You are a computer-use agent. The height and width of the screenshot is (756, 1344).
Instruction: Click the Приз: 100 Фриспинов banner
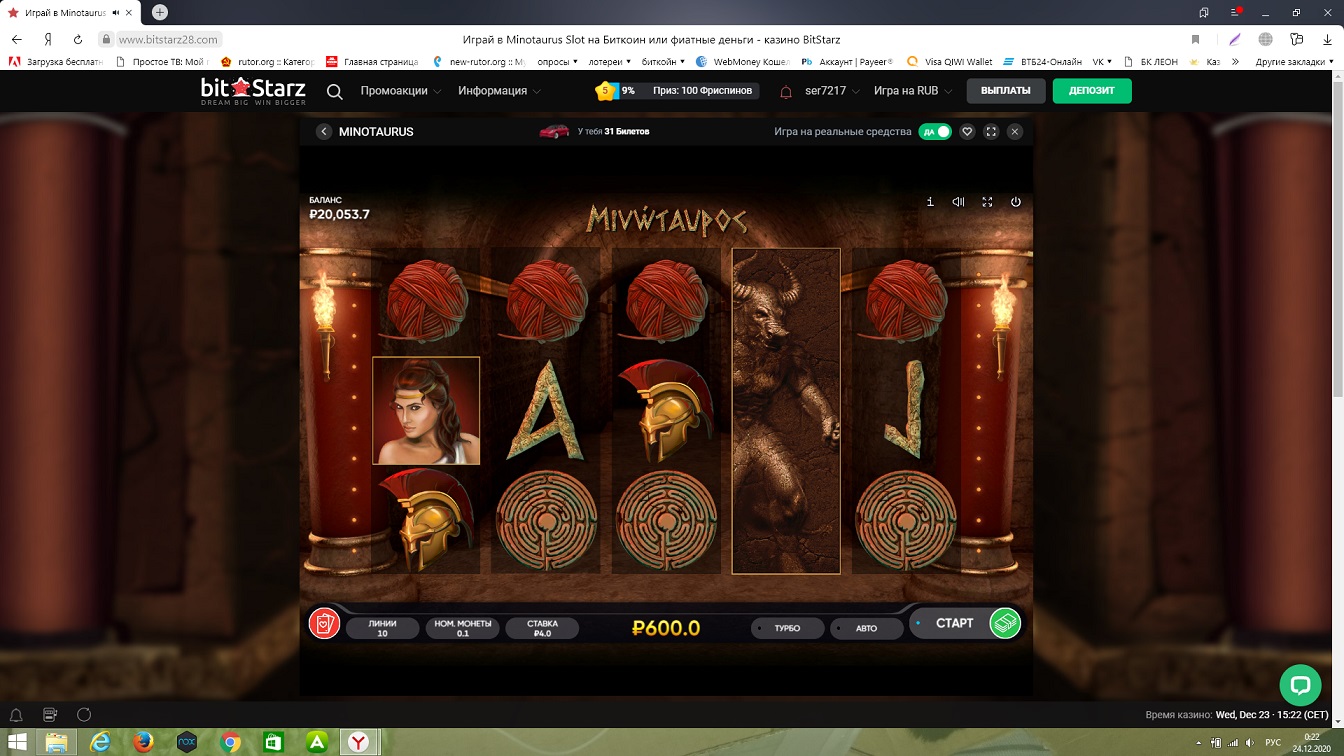coord(702,91)
